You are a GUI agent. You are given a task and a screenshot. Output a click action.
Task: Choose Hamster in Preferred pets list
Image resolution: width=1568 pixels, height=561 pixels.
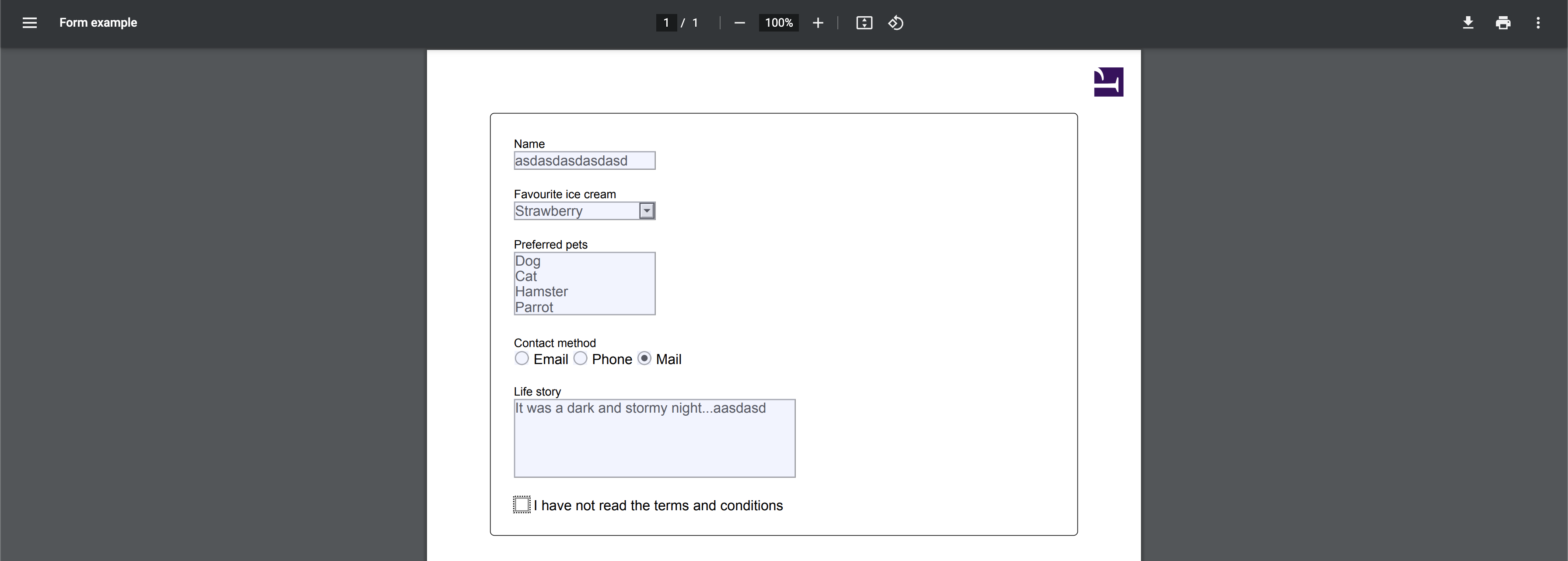(541, 292)
